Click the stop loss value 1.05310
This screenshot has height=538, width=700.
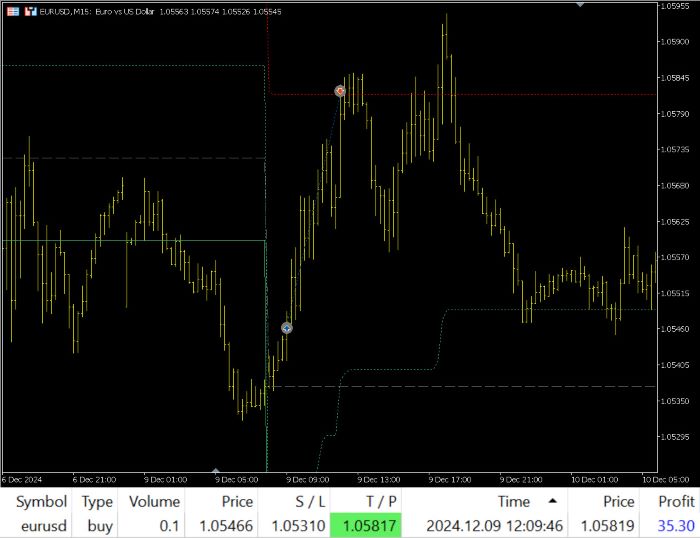pyautogui.click(x=298, y=526)
